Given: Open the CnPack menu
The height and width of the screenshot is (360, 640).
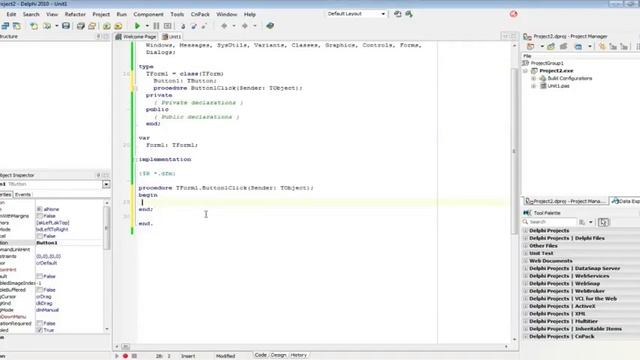Looking at the screenshot, I should click(200, 14).
